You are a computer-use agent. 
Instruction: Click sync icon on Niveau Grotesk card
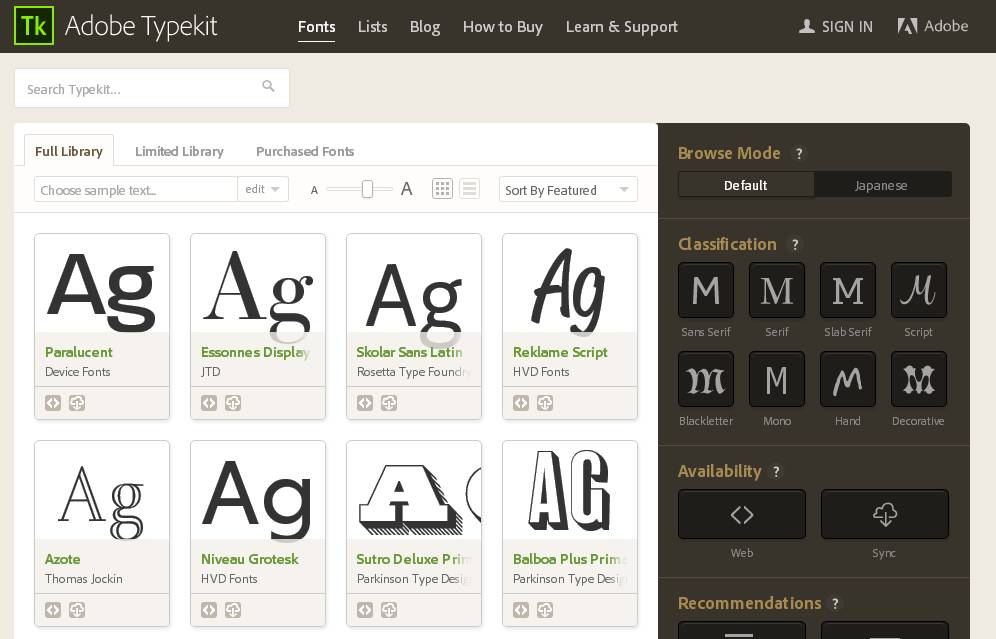coord(233,610)
